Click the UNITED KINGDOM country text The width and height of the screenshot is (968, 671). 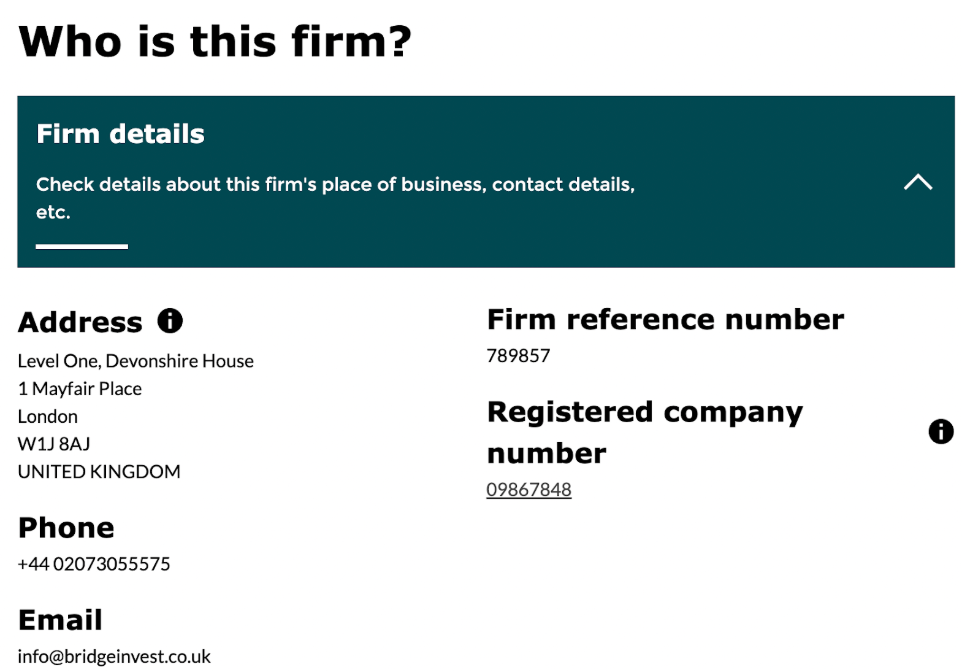(x=99, y=472)
